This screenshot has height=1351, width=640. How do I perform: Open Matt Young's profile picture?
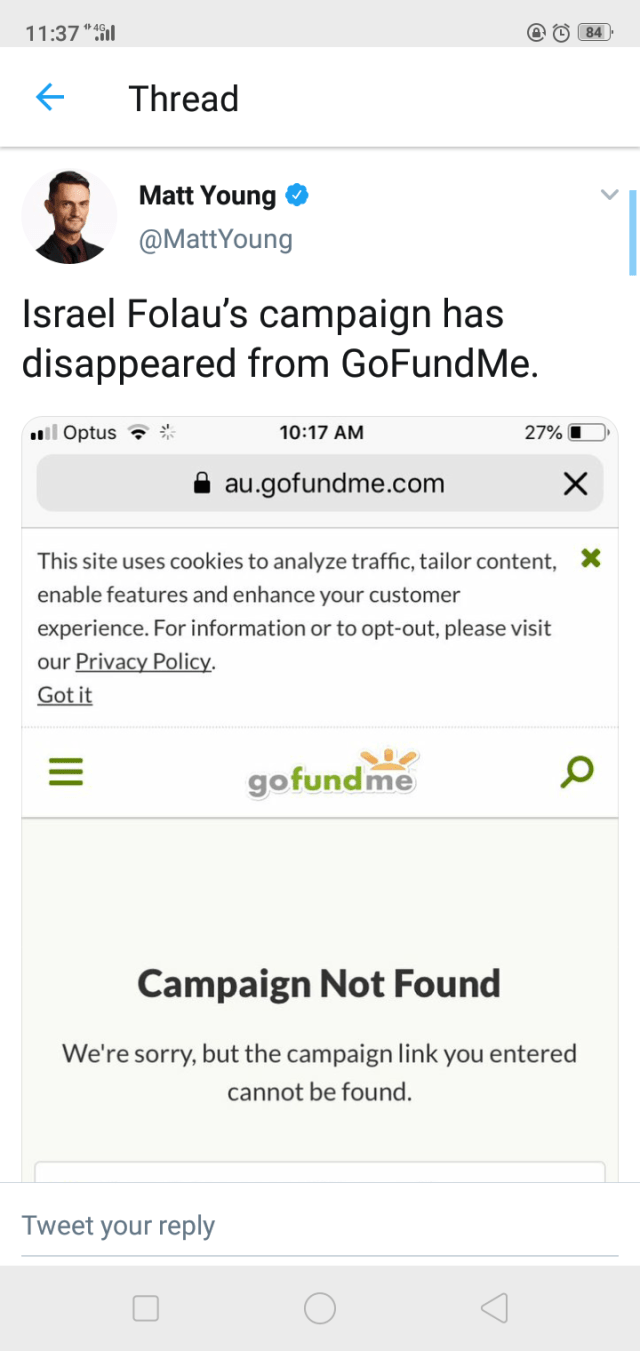69,217
